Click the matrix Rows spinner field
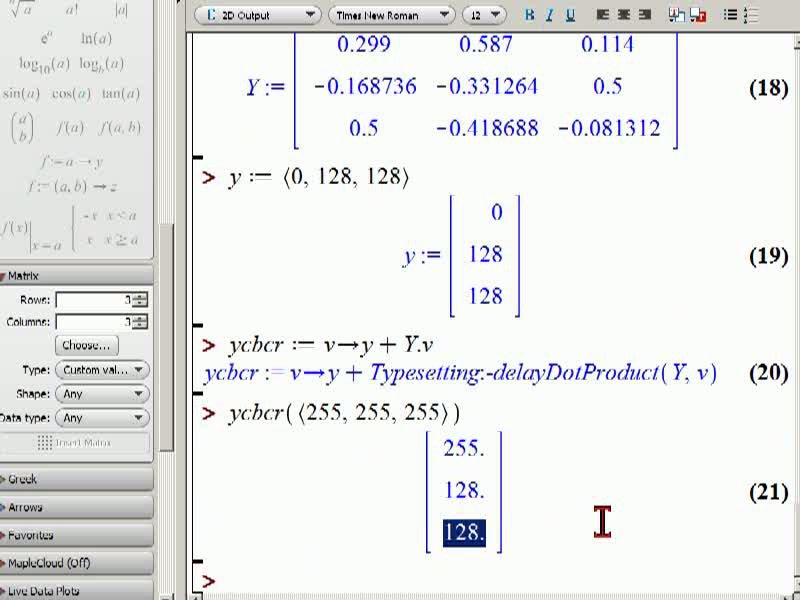Image resolution: width=800 pixels, height=600 pixels. click(x=102, y=300)
